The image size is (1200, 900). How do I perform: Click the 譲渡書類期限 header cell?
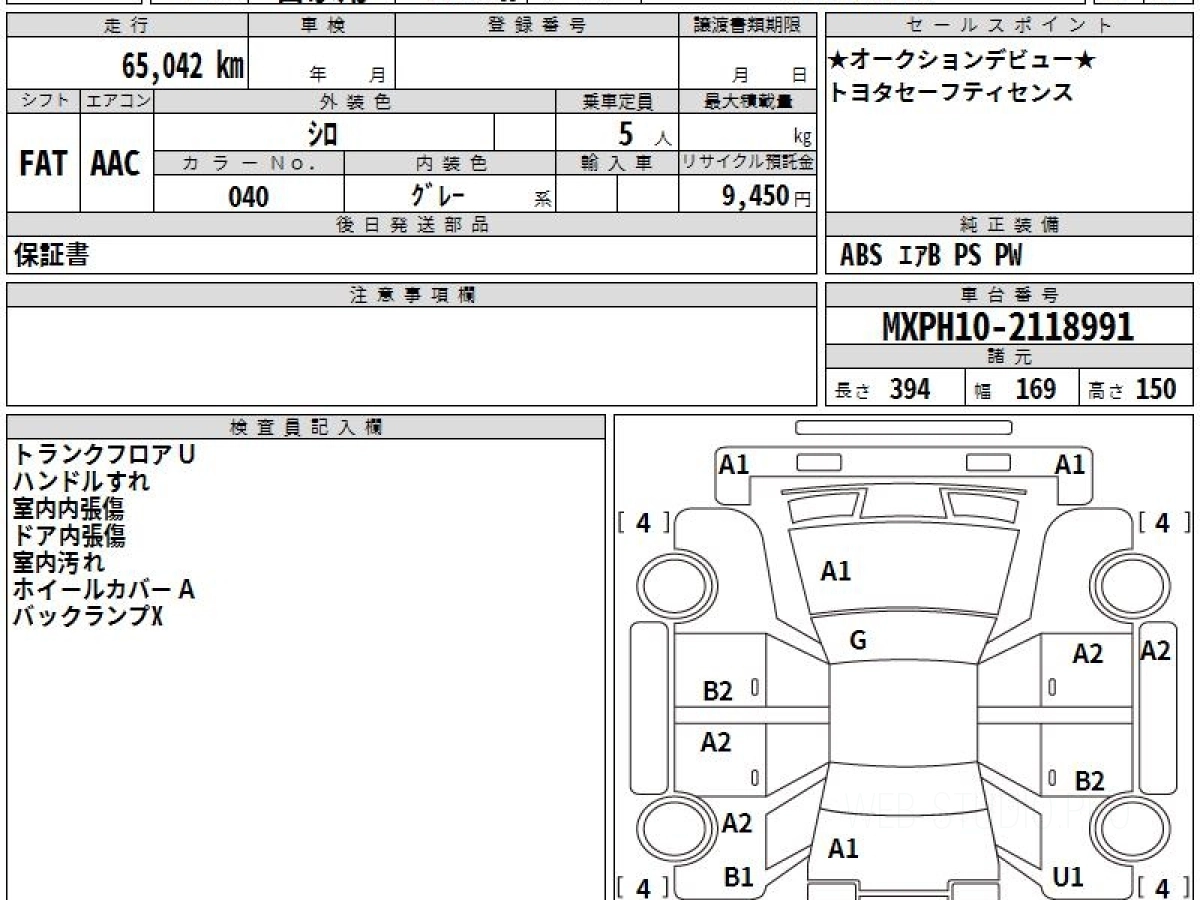click(x=747, y=26)
